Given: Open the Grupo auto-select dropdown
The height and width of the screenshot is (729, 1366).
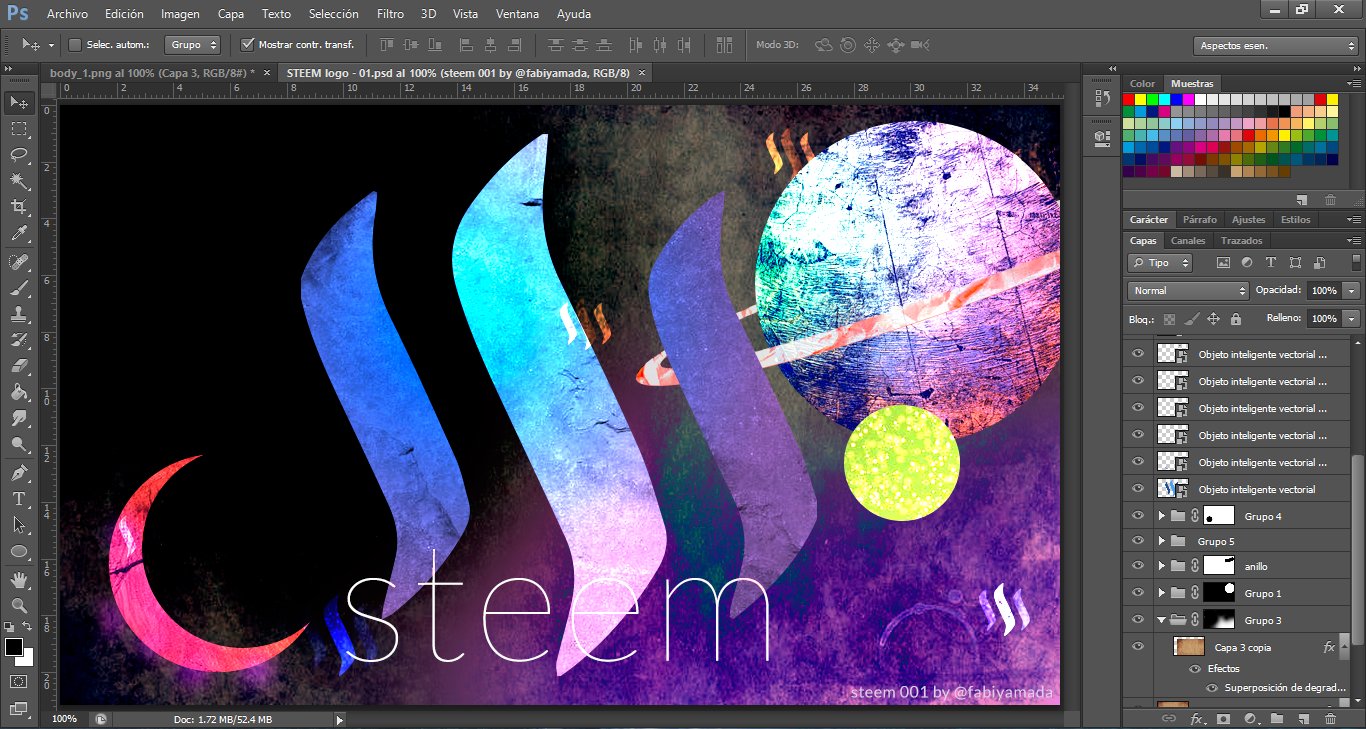Looking at the screenshot, I should click(x=193, y=45).
